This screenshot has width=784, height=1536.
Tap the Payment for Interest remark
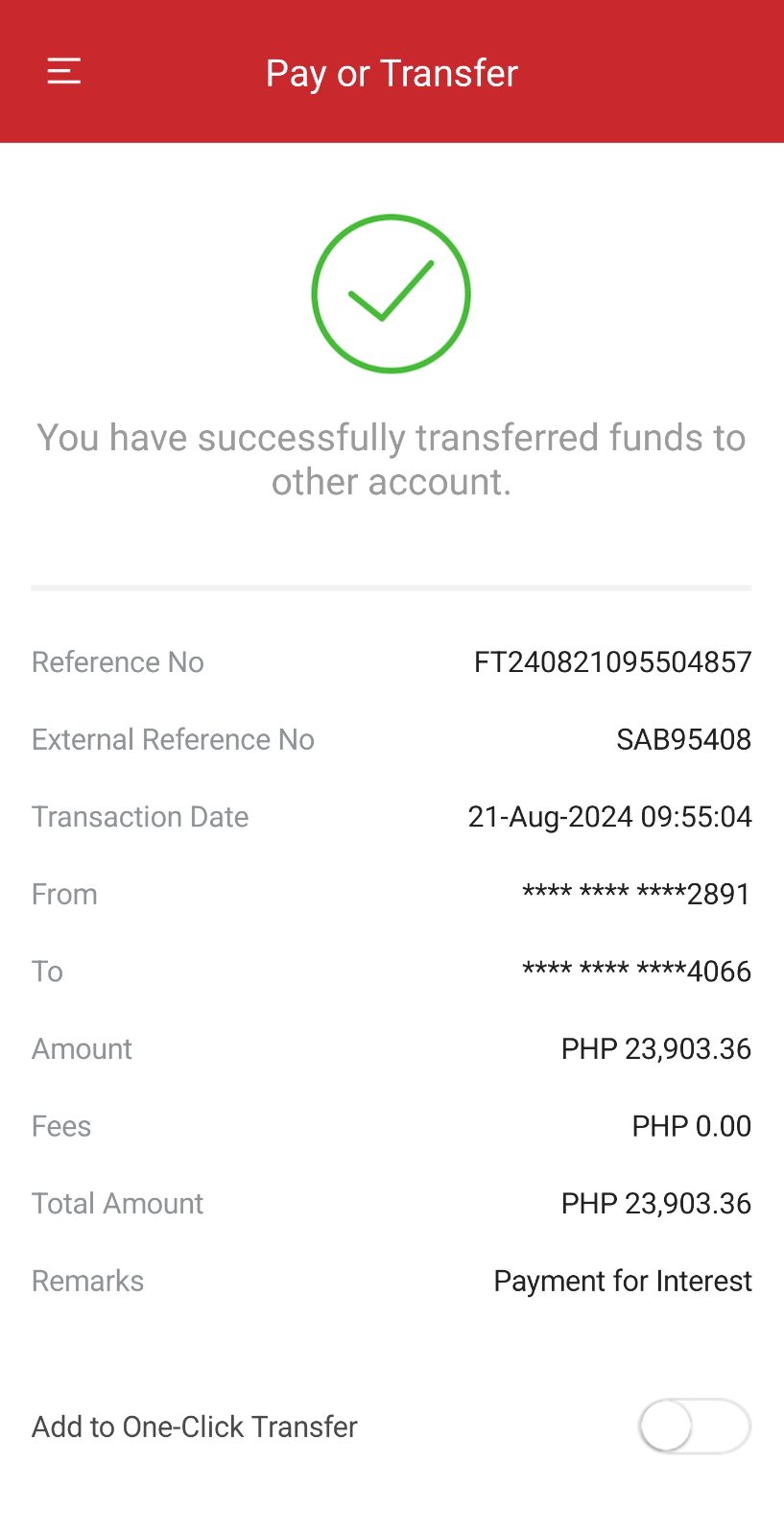click(x=623, y=1282)
